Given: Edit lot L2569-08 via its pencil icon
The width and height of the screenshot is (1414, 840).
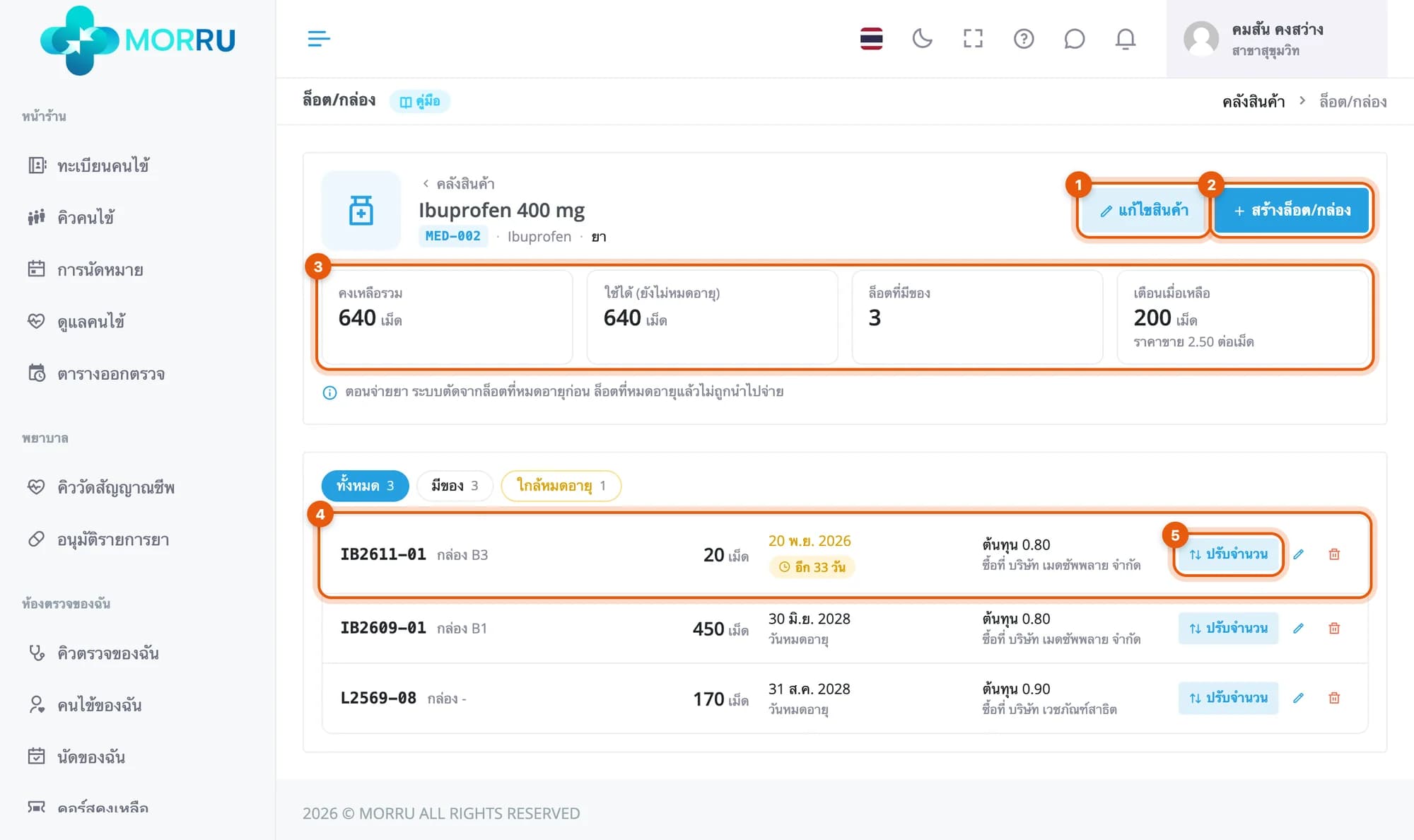Looking at the screenshot, I should tap(1299, 698).
